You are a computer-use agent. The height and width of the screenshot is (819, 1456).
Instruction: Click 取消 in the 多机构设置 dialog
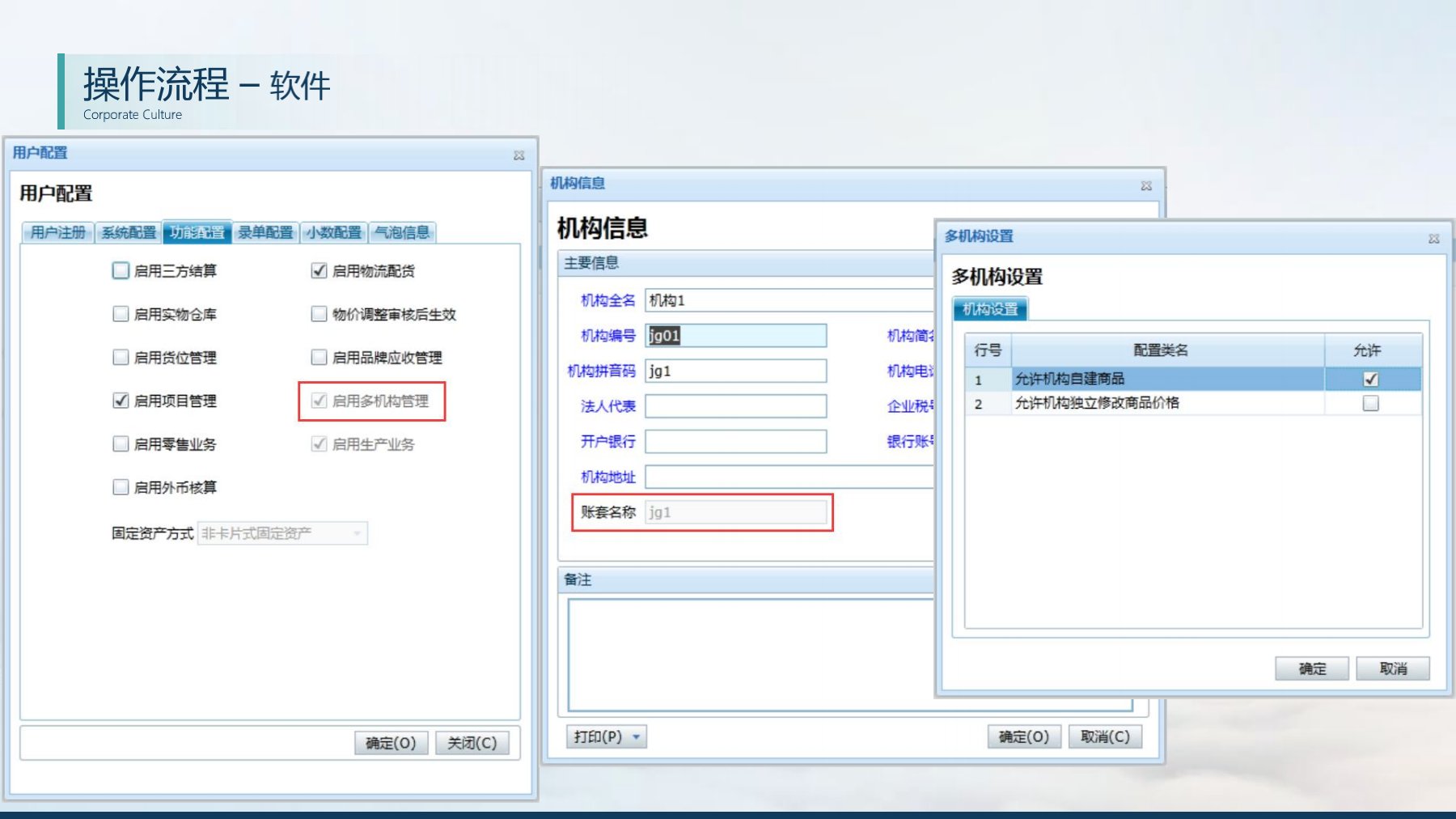coord(1395,668)
